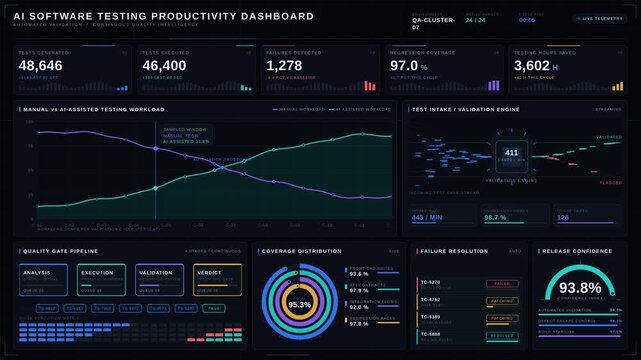Click the gate execution matrix bottom-right green cell
The width and height of the screenshot is (641, 360).
coord(238,340)
